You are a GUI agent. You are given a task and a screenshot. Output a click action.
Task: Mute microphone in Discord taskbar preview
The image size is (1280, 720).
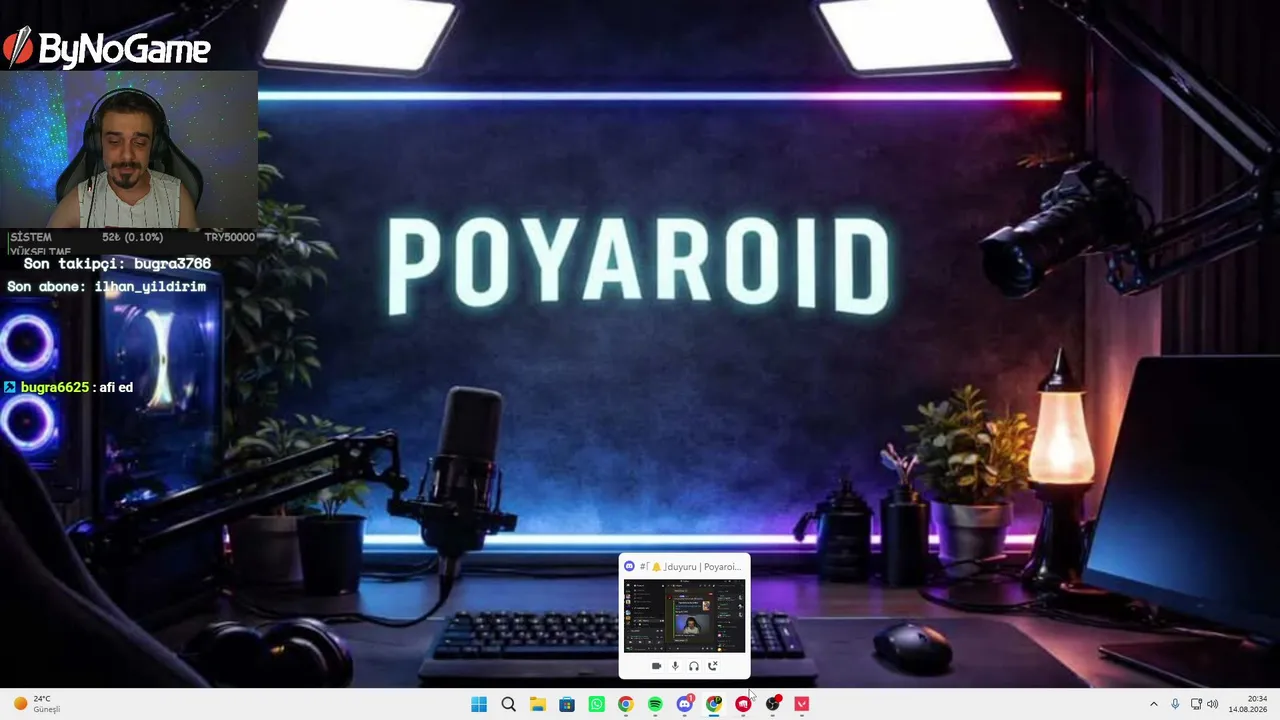click(675, 666)
